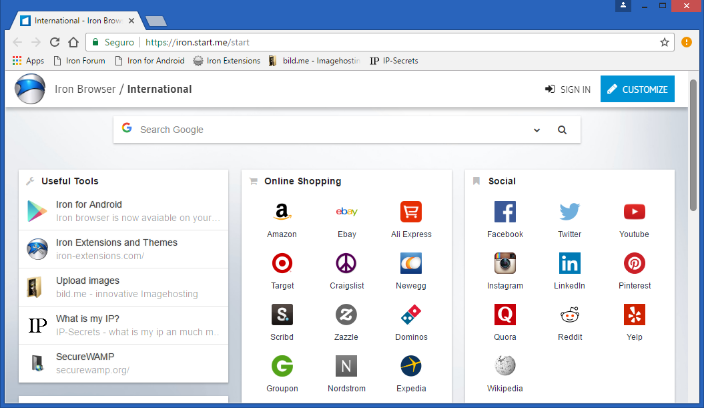
Task: Open the SecureWAMP link
Action: tap(123, 363)
